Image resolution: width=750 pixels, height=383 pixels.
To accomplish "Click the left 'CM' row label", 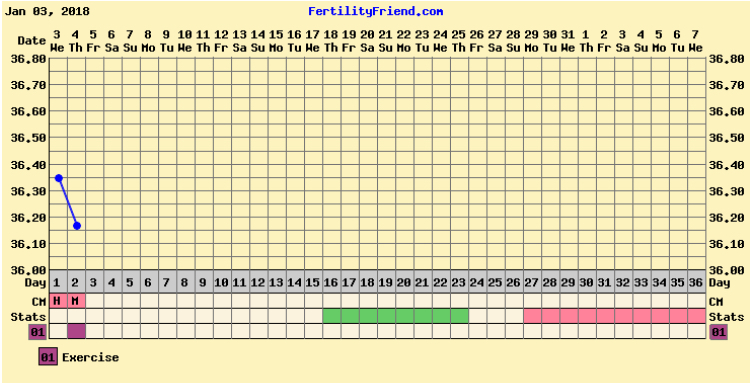I will [39, 302].
